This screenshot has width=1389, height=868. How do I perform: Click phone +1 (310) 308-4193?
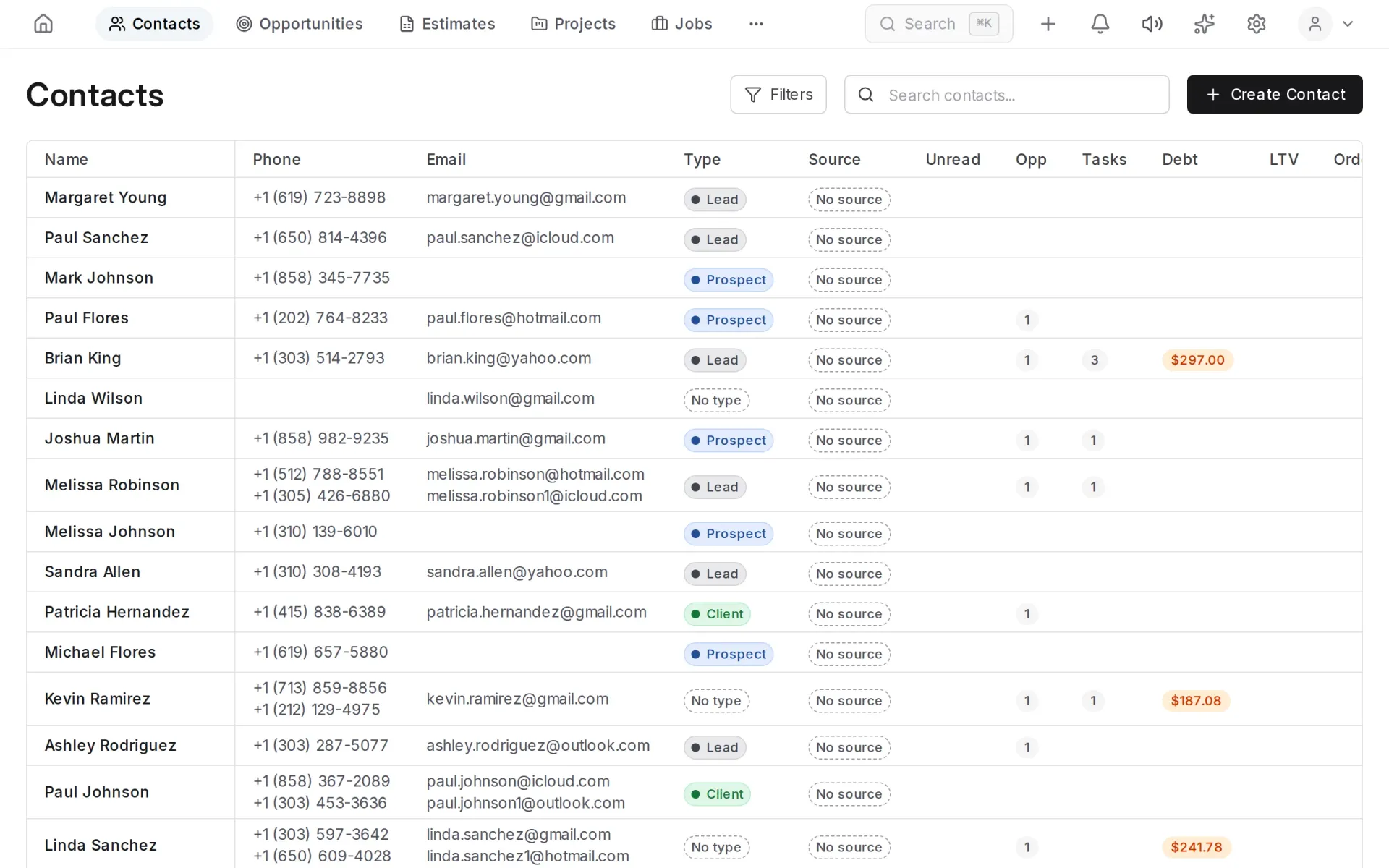pyautogui.click(x=317, y=571)
